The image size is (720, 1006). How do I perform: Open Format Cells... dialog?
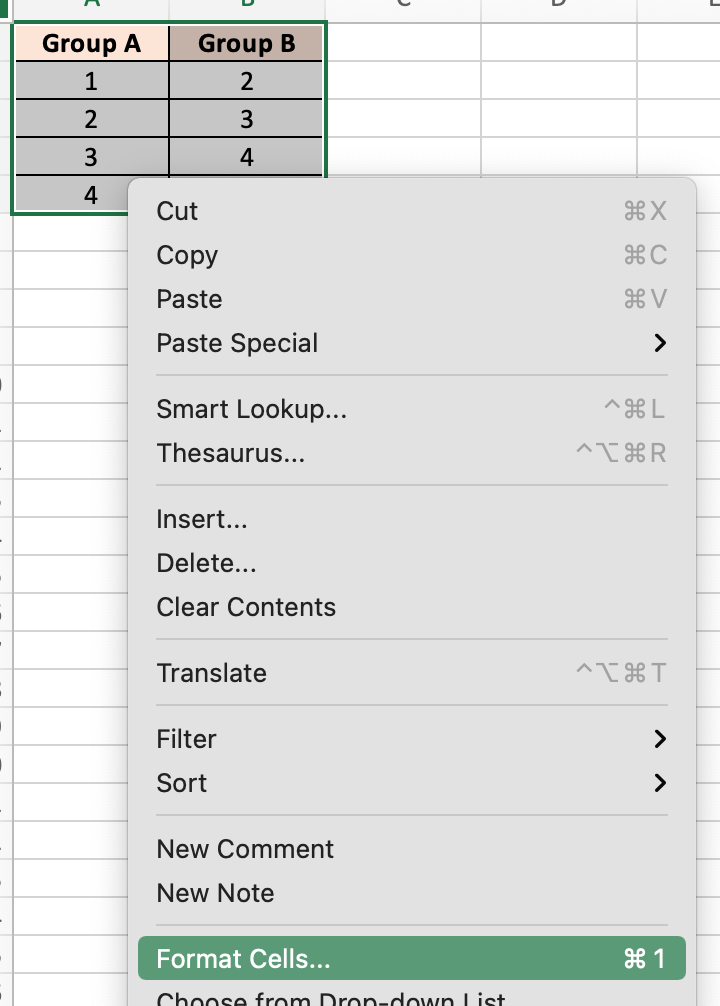[x=243, y=959]
